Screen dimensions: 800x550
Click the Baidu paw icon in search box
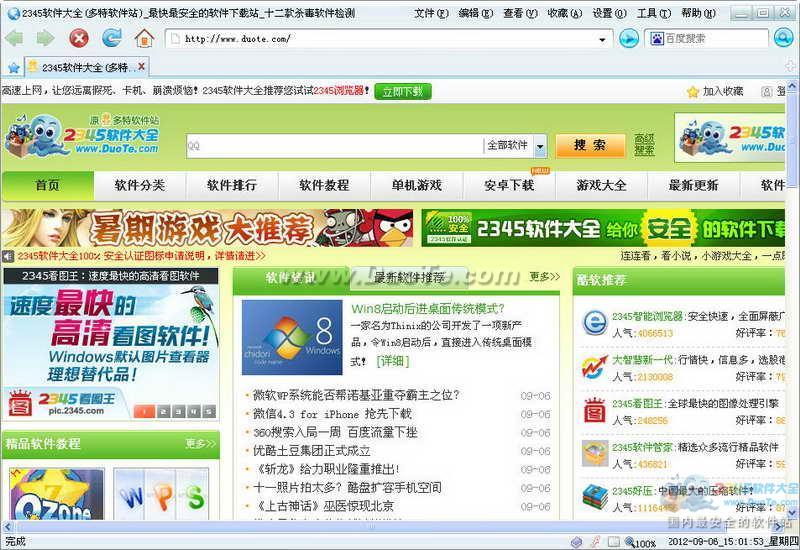coord(657,38)
